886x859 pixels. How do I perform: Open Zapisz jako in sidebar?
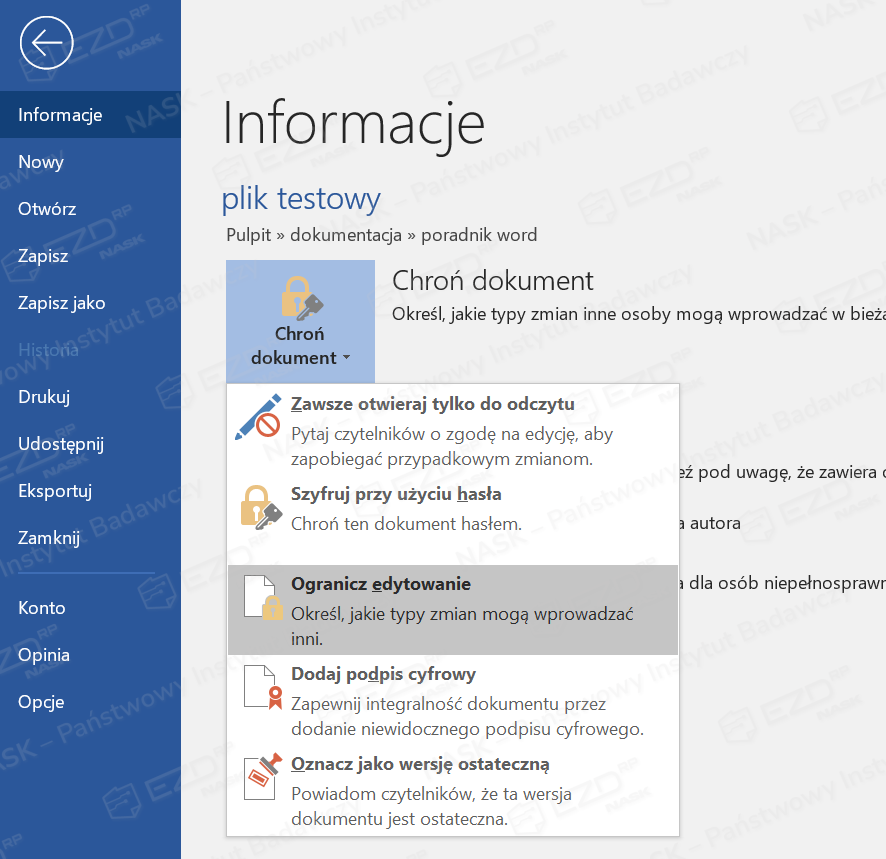point(61,303)
